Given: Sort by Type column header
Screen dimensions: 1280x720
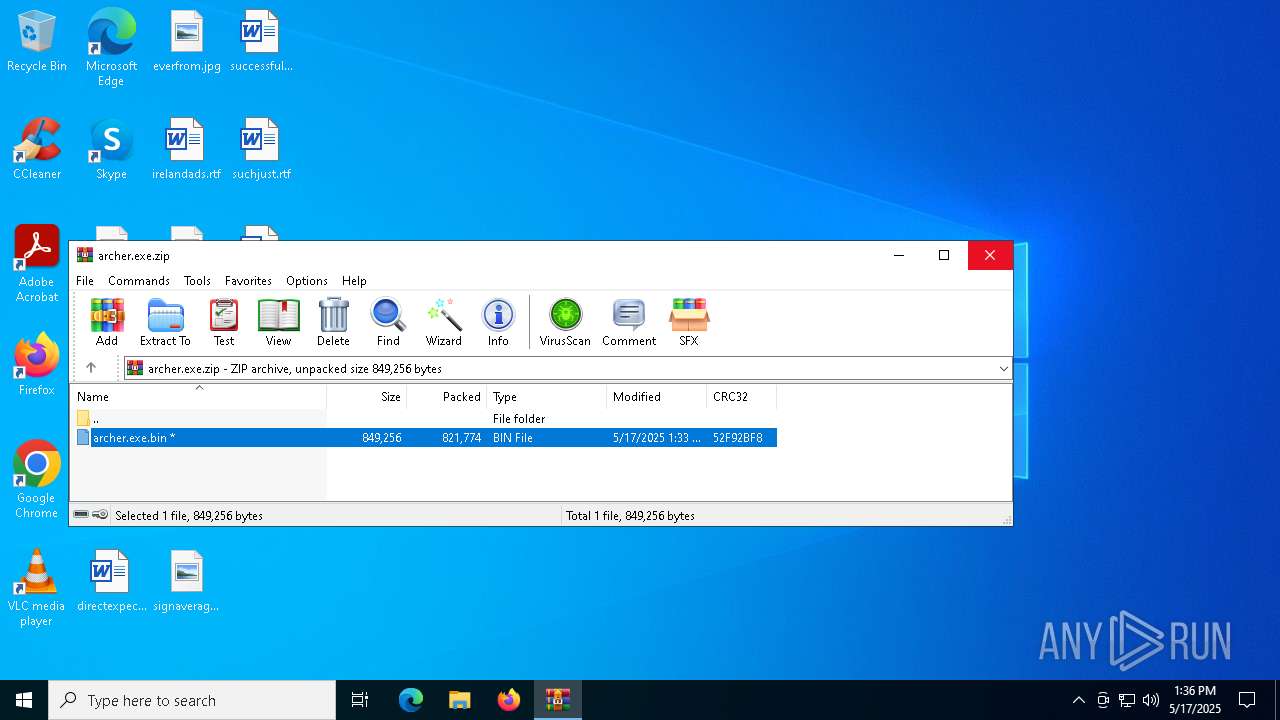Looking at the screenshot, I should [546, 397].
